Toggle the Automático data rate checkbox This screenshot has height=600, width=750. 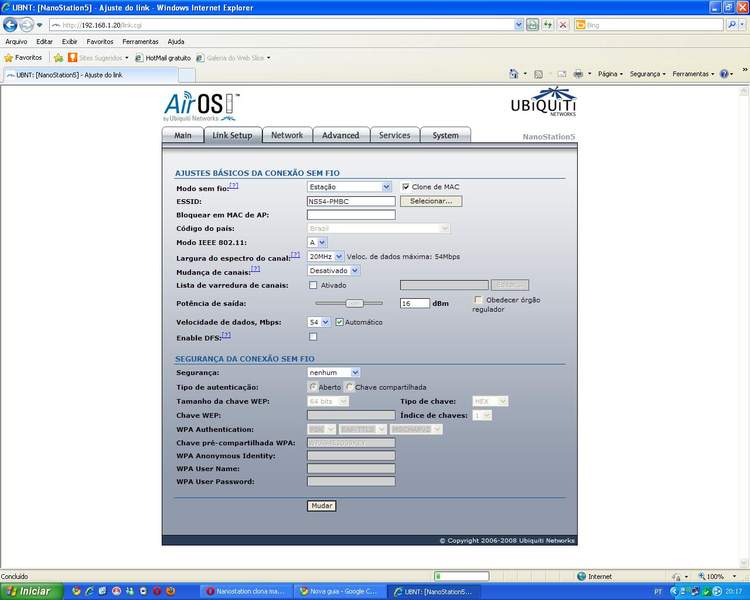340,322
